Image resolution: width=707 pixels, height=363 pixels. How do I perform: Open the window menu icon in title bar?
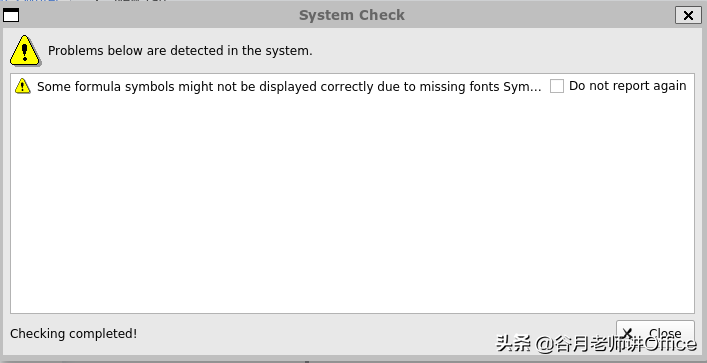[11, 15]
